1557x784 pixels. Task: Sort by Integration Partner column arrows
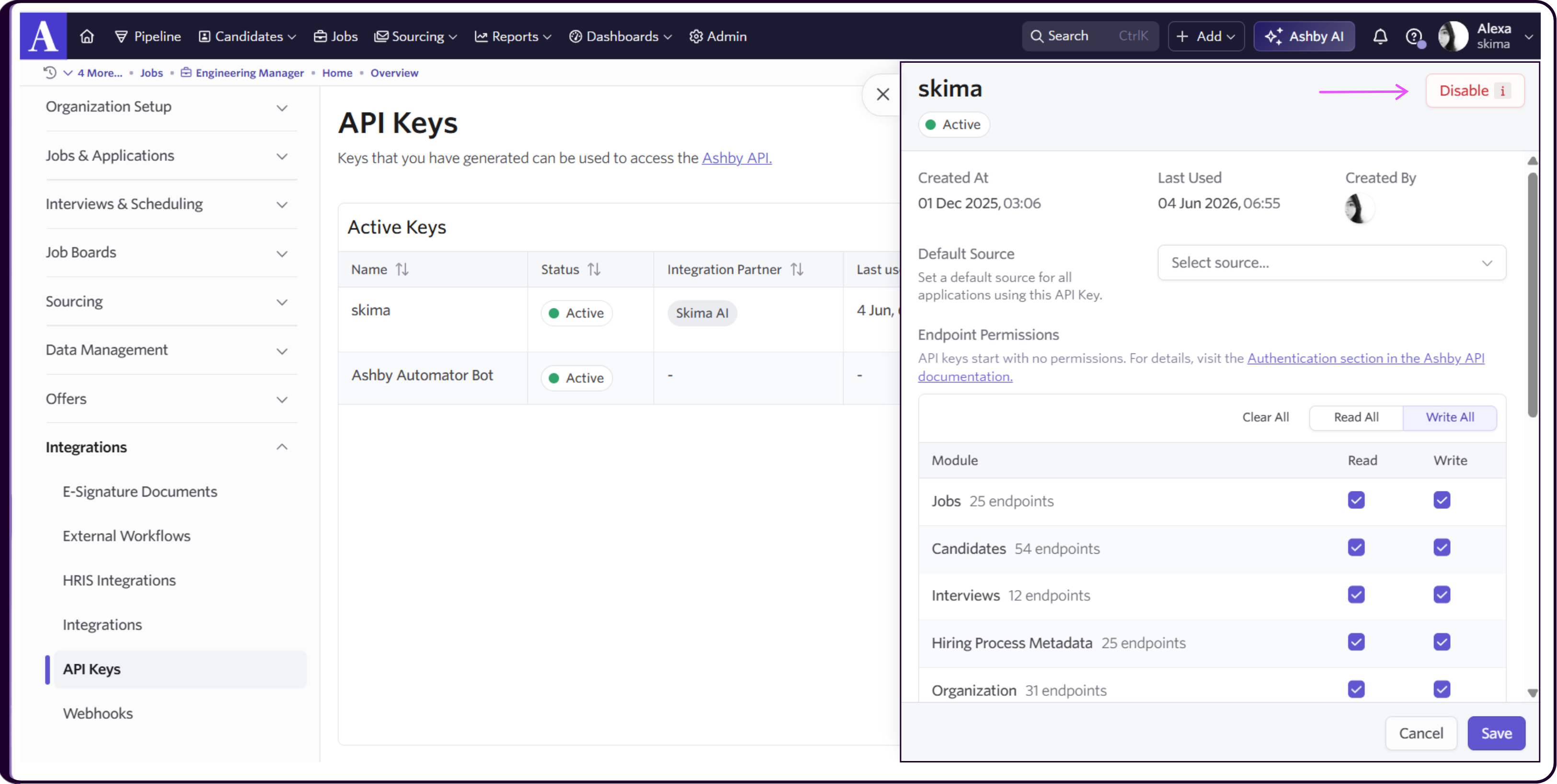point(797,269)
